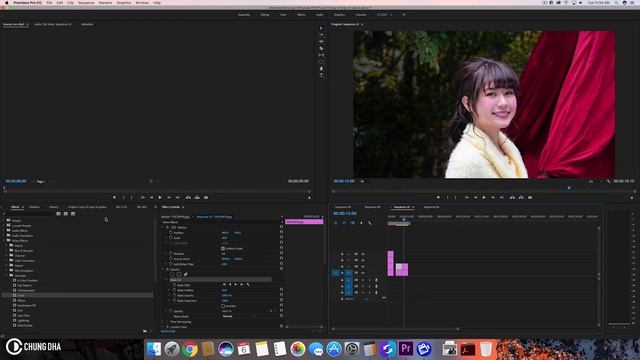Click the YUV effects filter icon
This screenshot has height=360, width=640.
click(73, 214)
